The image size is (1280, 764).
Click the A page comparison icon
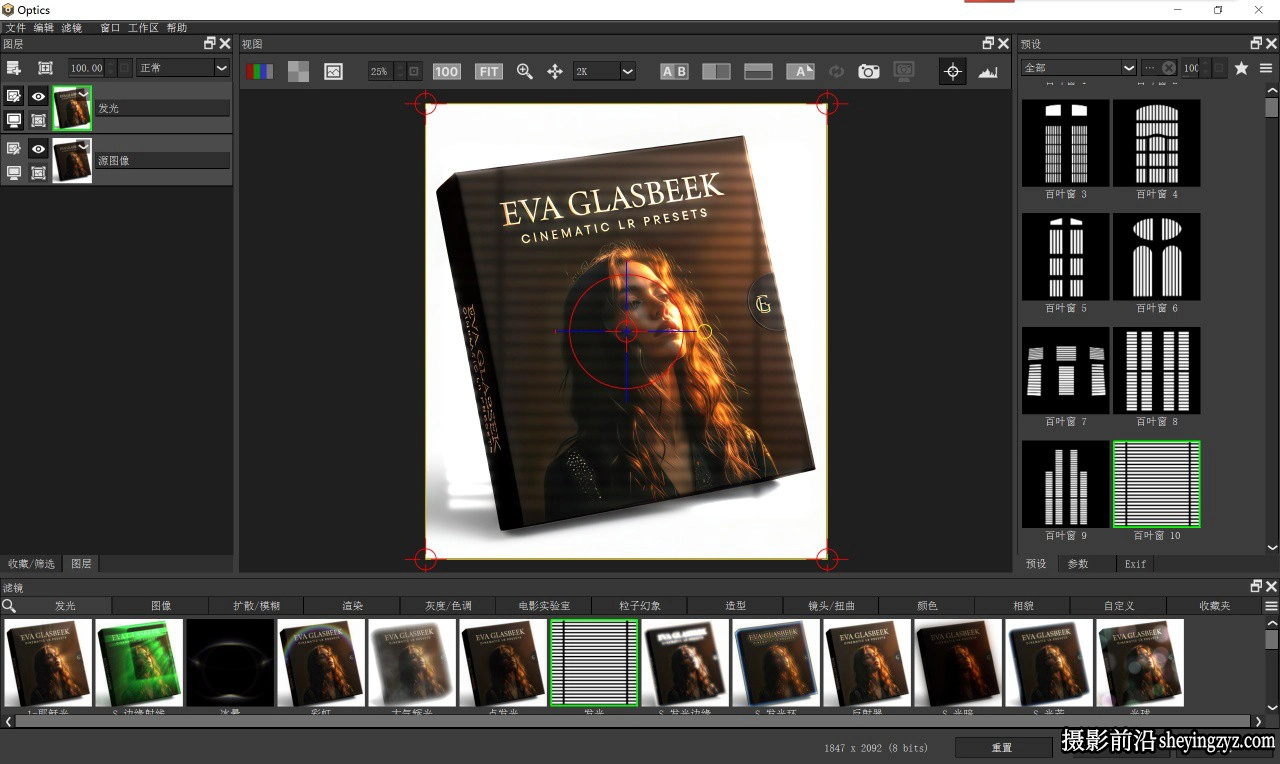800,71
